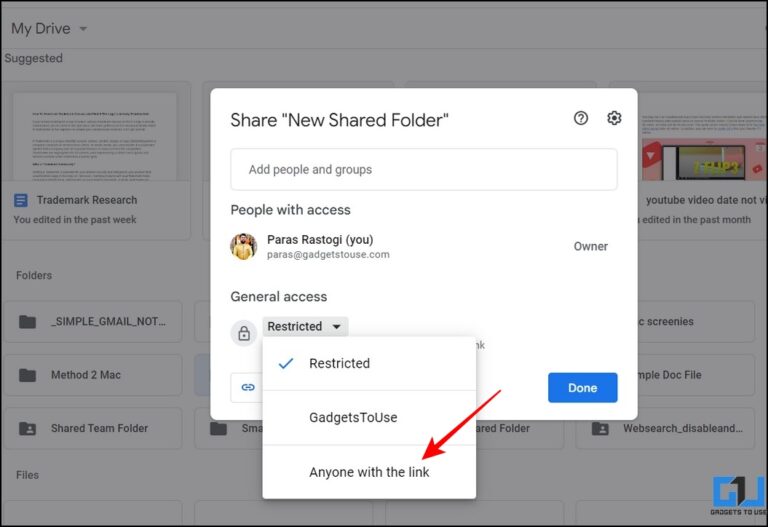
Task: Click the Files section heading
Action: pyautogui.click(x=27, y=475)
